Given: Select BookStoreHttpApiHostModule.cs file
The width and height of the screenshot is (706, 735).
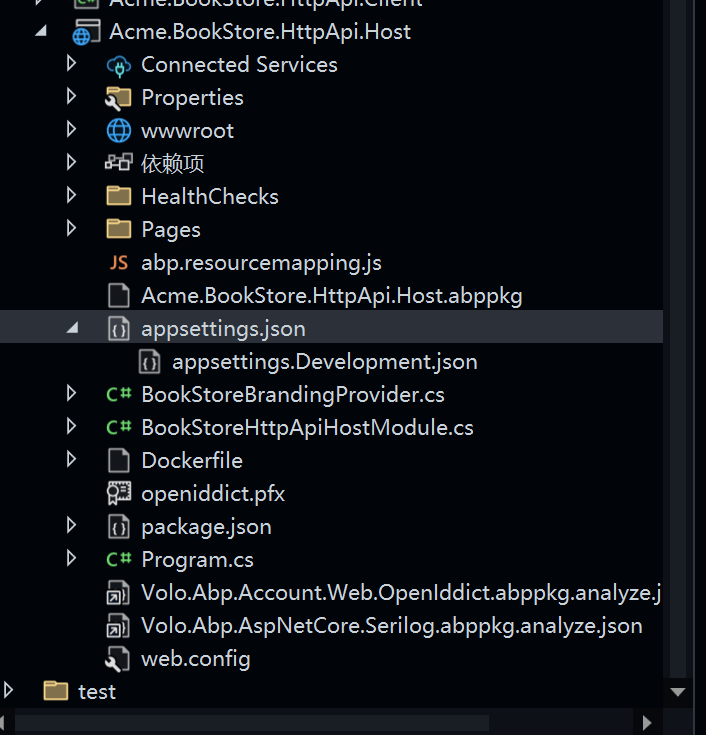Looking at the screenshot, I should [x=307, y=428].
